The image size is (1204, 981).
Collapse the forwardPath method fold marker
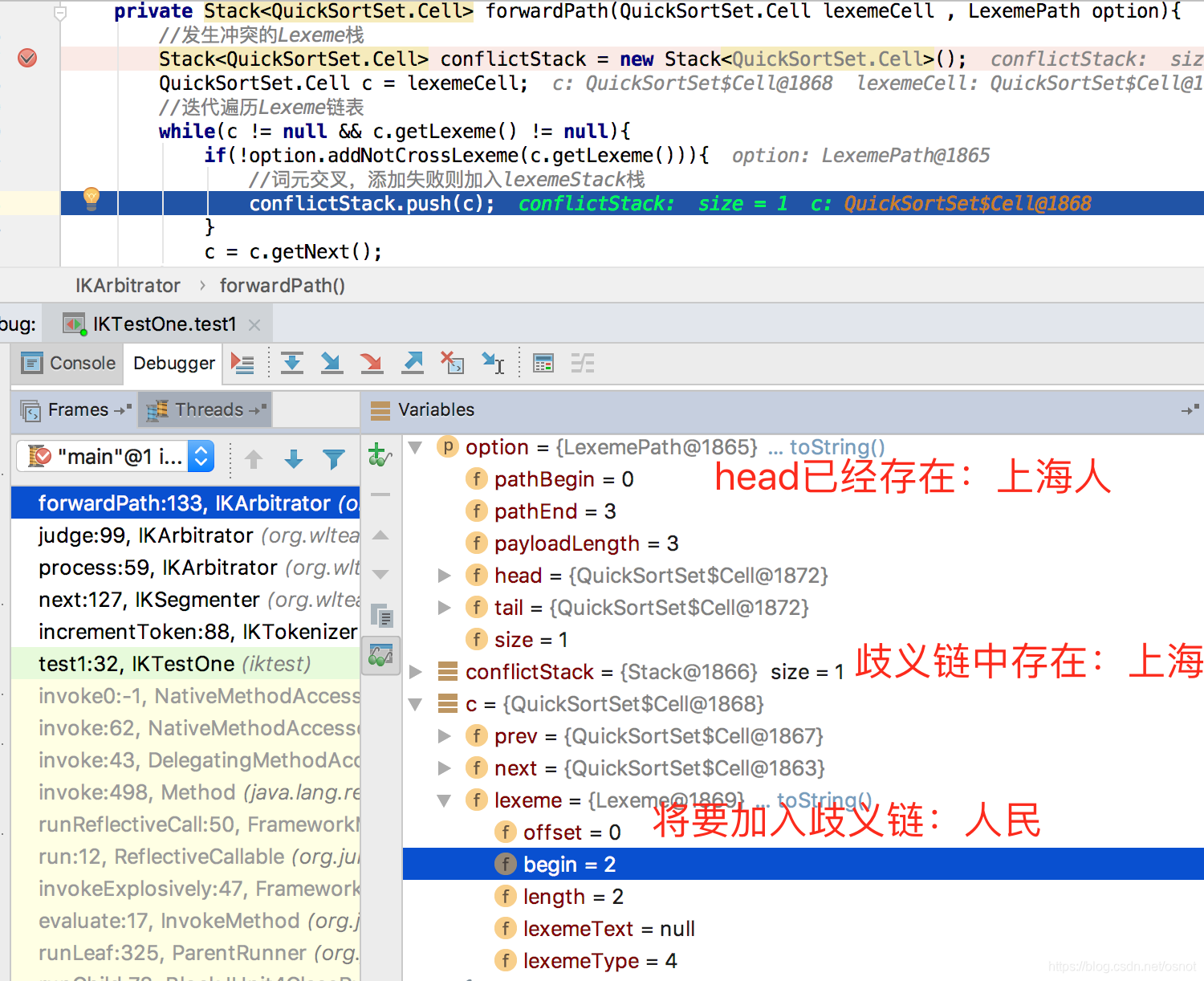(x=59, y=12)
